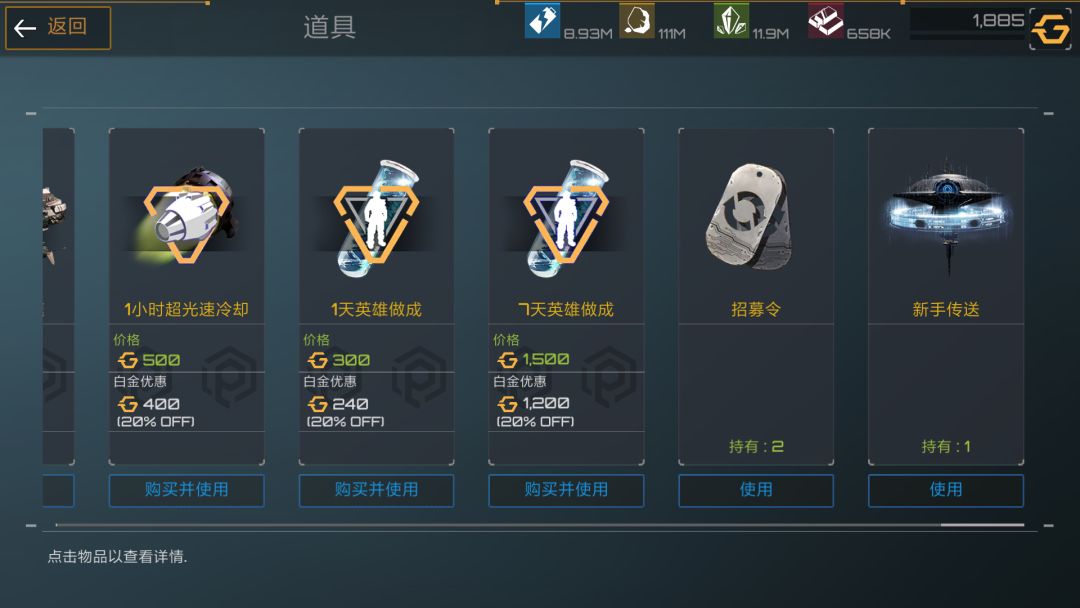The image size is (1080, 608).
Task: Use the 新手传送 item
Action: coord(946,490)
